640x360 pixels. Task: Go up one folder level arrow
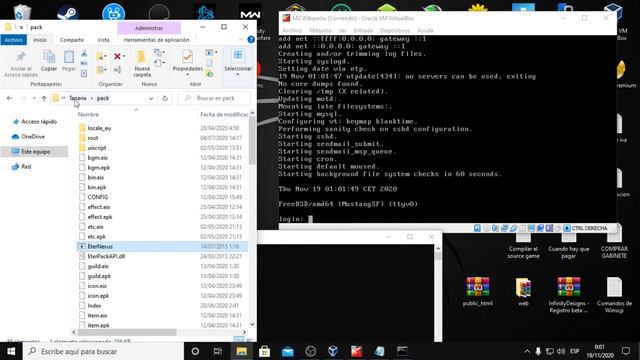[x=44, y=98]
